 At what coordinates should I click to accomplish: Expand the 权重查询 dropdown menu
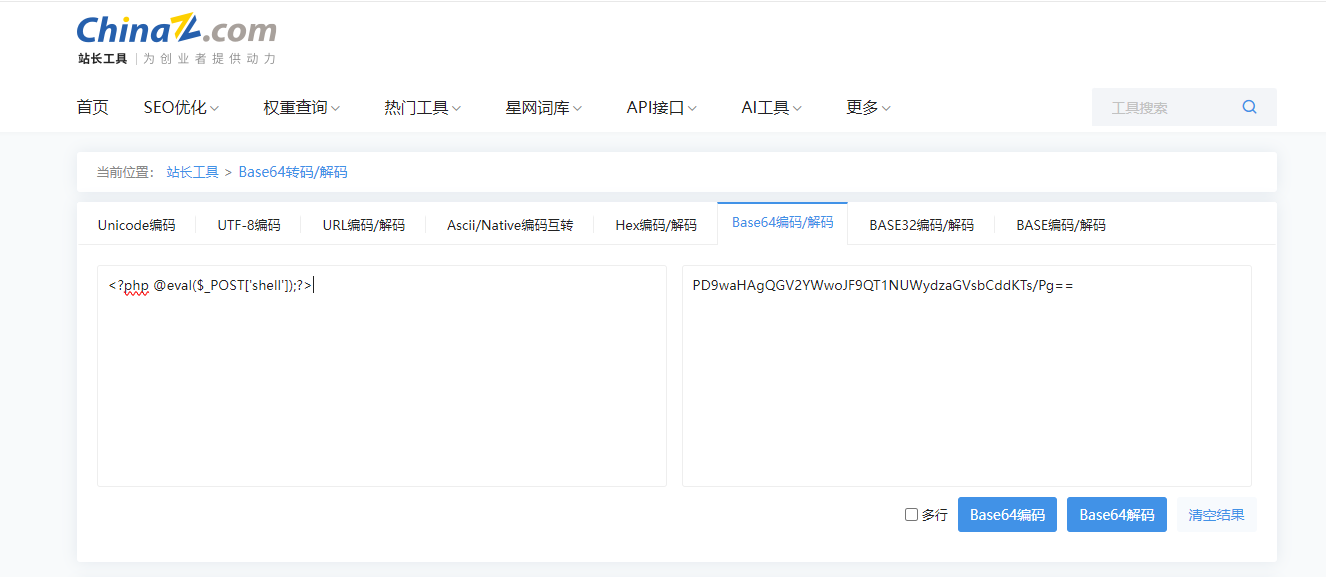(x=301, y=107)
